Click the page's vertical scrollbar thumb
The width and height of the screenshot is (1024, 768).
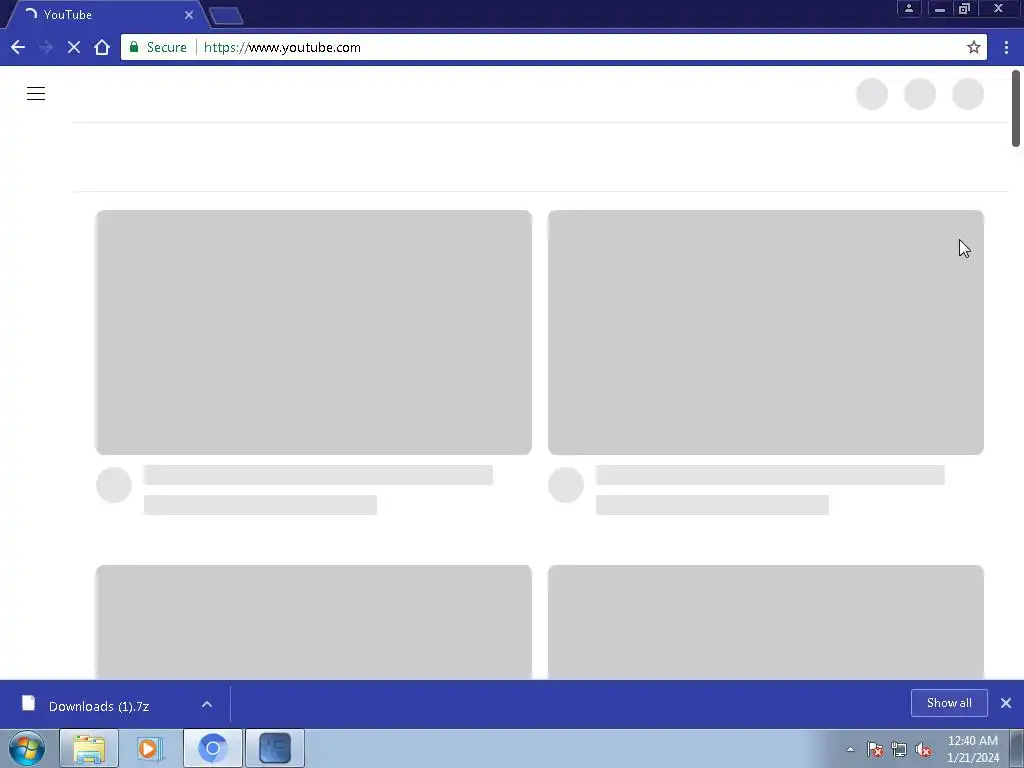1016,108
